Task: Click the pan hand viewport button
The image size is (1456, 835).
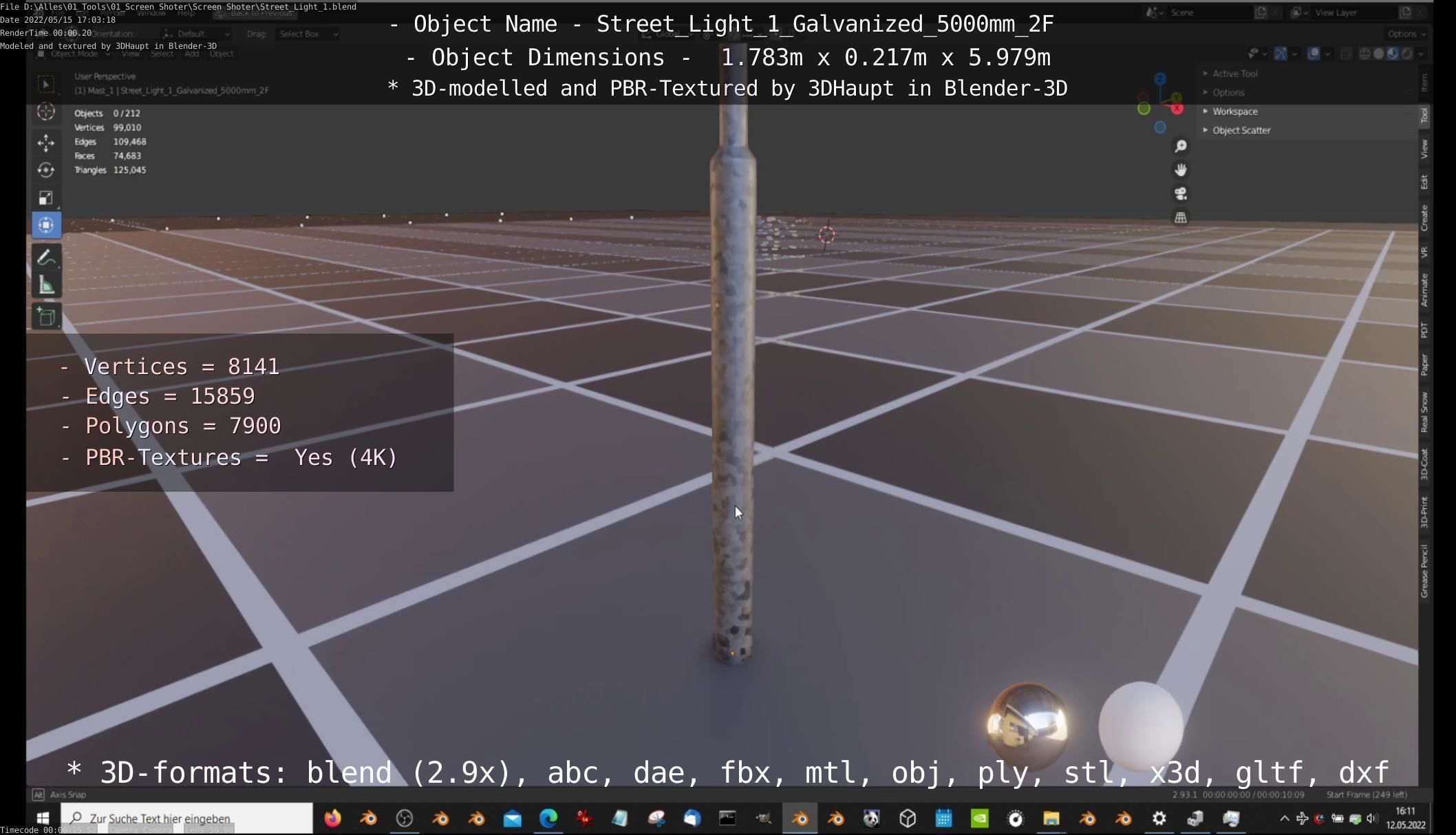Action: (x=1181, y=170)
